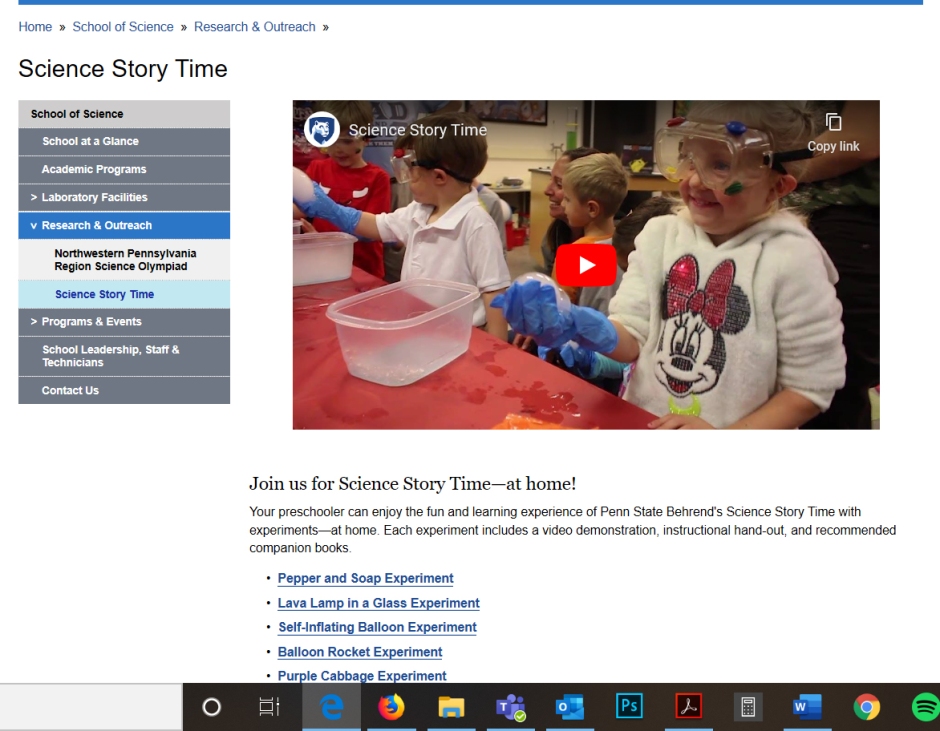The height and width of the screenshot is (731, 940).
Task: Open Spotify from the taskbar
Action: [x=926, y=707]
